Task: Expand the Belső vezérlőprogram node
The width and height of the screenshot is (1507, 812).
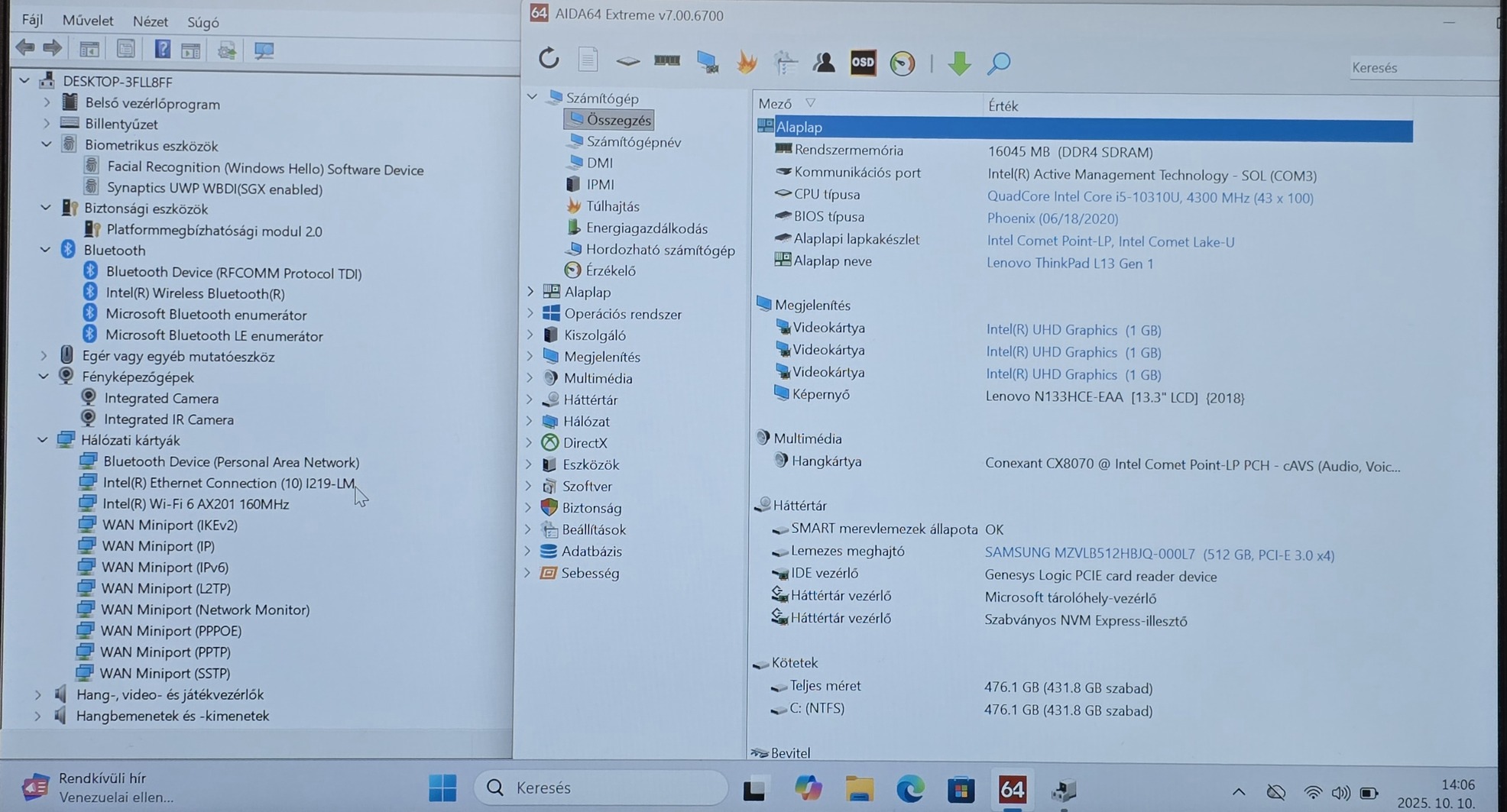Action: click(46, 102)
